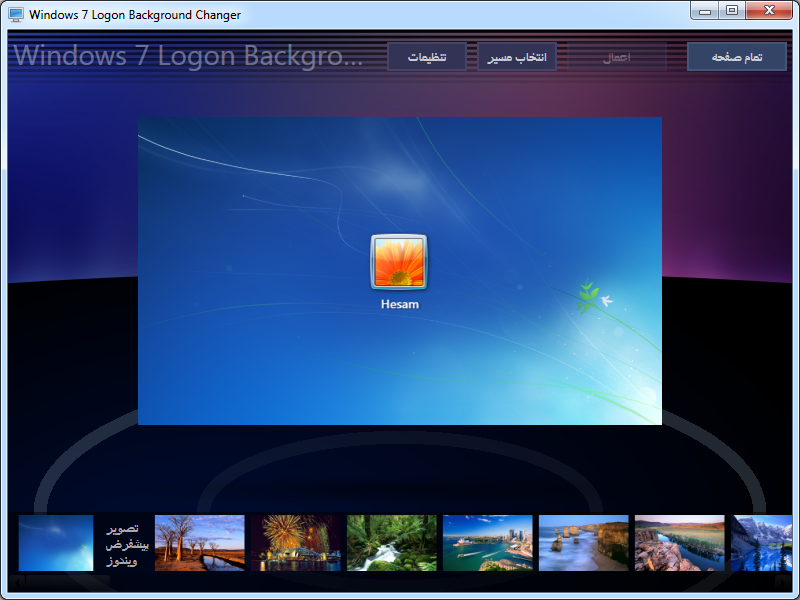The image size is (800, 600).
Task: Select the coastal sea stacks thumbnail
Action: pyautogui.click(x=583, y=543)
